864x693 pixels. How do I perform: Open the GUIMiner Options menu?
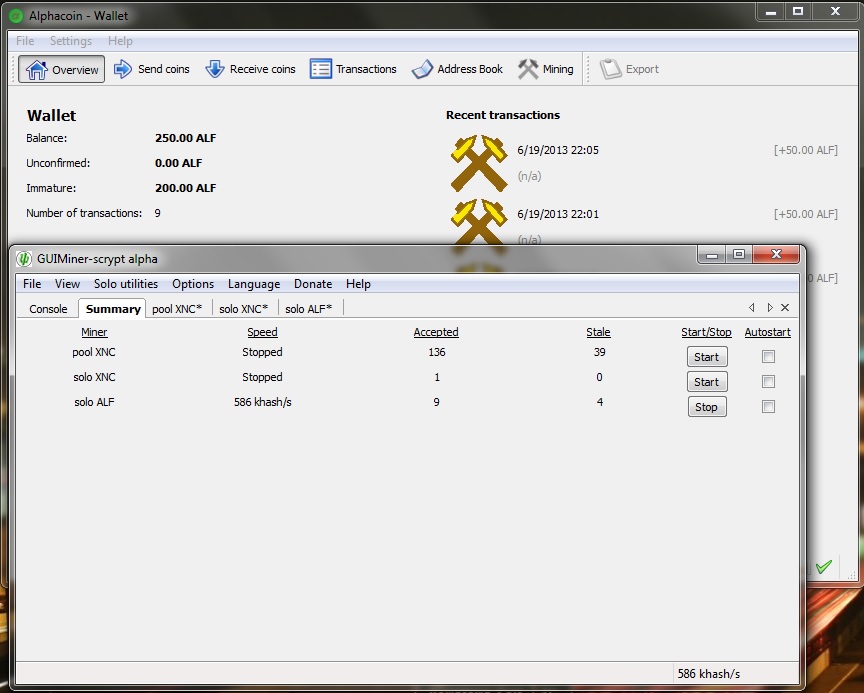(193, 284)
